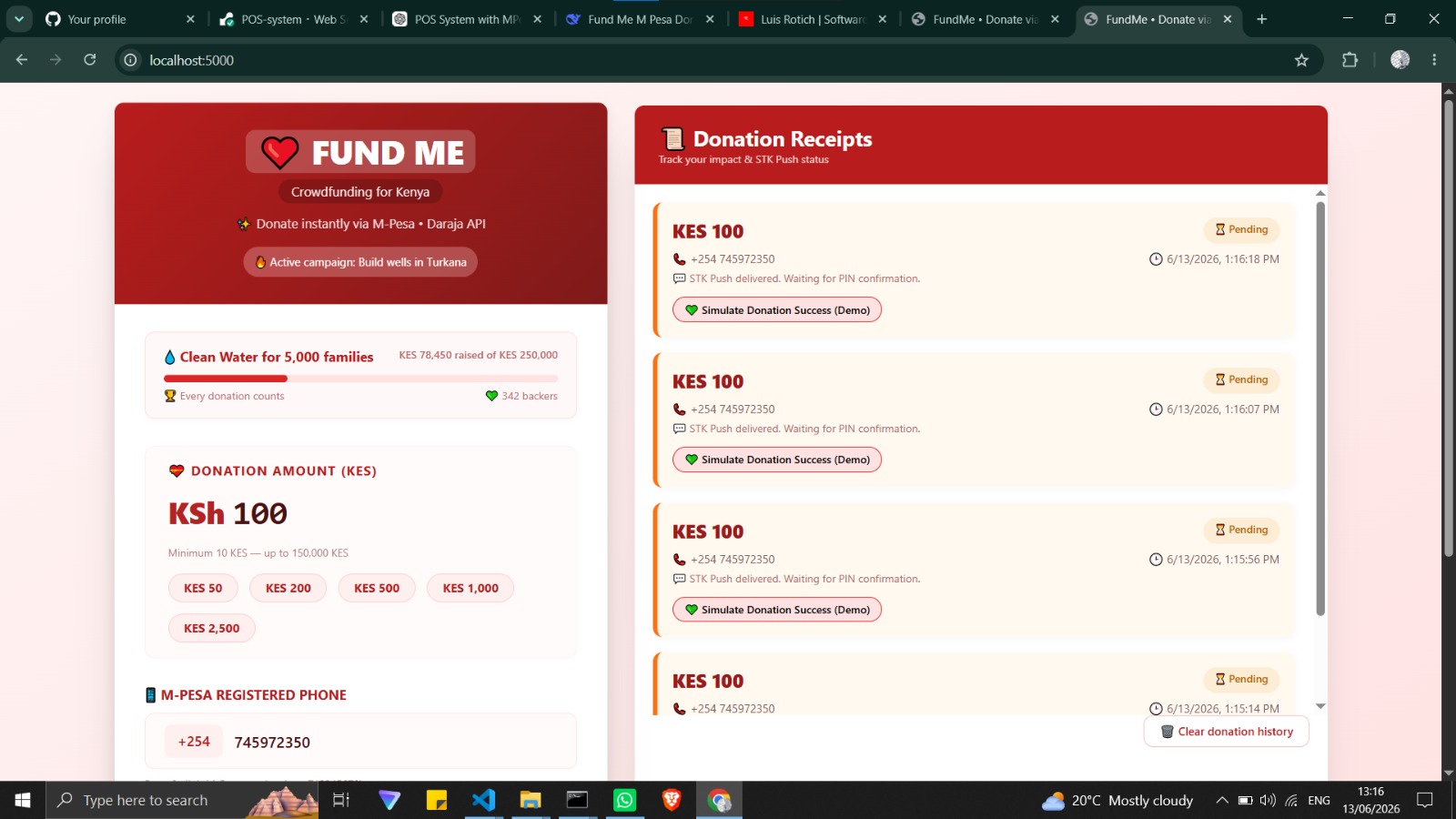
Task: Click the ENG language indicator
Action: 1319,801
